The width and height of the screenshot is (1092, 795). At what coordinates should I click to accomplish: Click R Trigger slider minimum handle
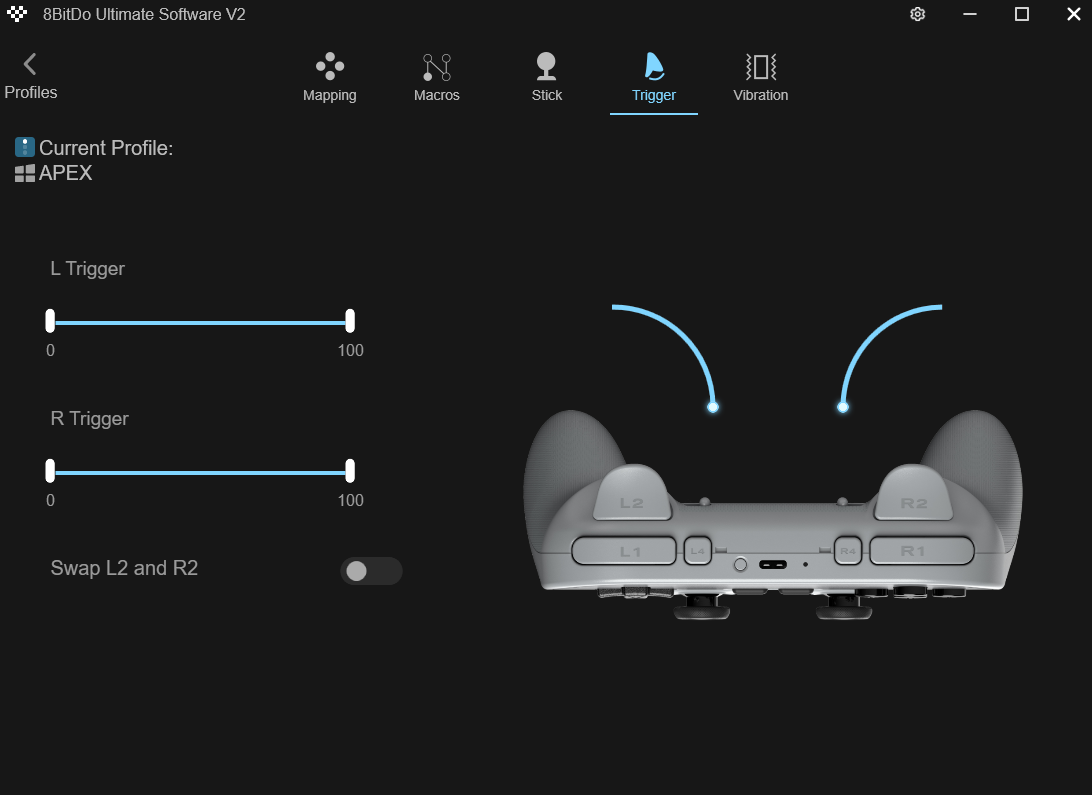point(50,471)
